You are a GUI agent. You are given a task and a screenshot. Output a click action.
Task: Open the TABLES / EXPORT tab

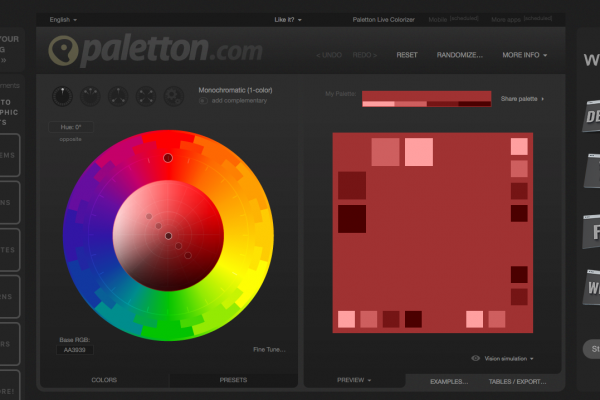click(x=517, y=382)
